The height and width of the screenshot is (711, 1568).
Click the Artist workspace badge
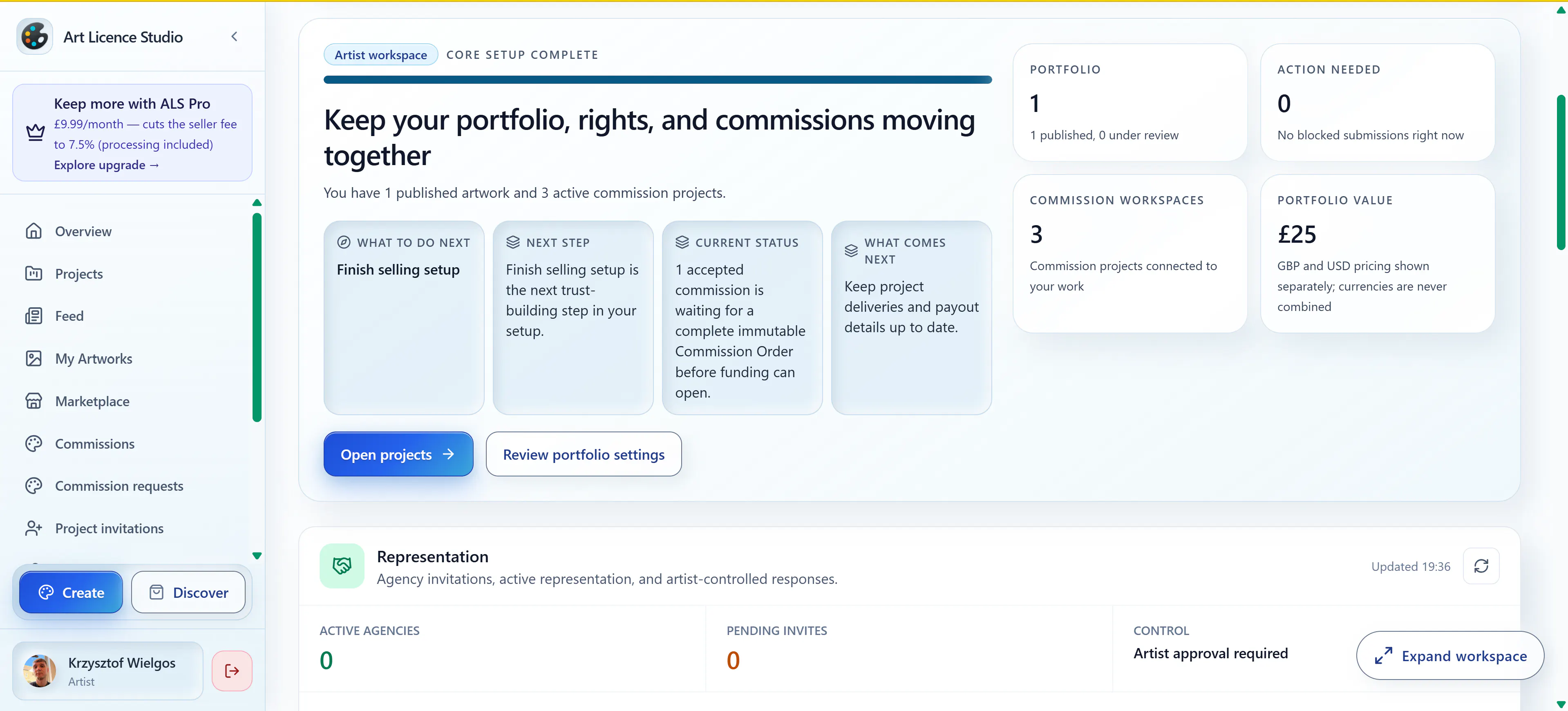[x=380, y=55]
